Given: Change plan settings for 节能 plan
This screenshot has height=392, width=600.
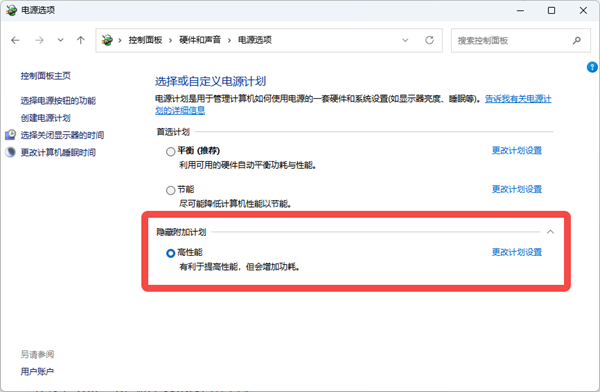Looking at the screenshot, I should pyautogui.click(x=517, y=189).
